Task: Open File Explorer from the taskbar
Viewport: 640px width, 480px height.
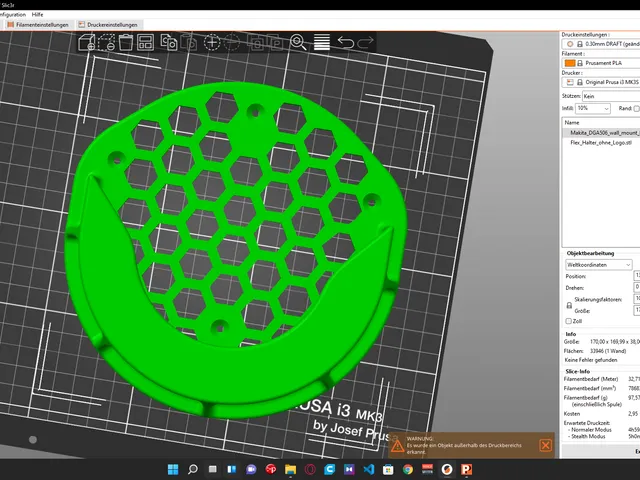Action: coord(290,469)
